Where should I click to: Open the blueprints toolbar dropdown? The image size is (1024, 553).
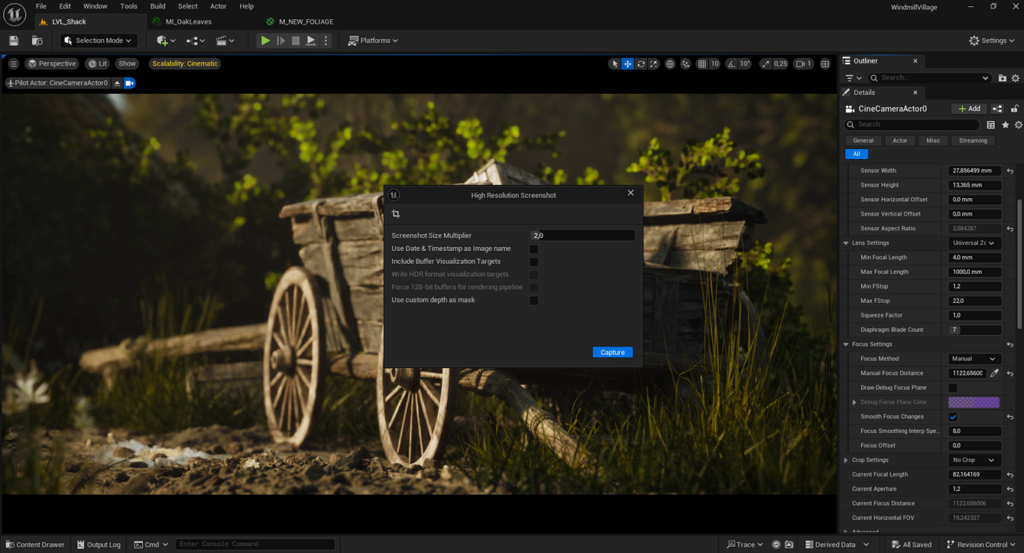tap(195, 40)
